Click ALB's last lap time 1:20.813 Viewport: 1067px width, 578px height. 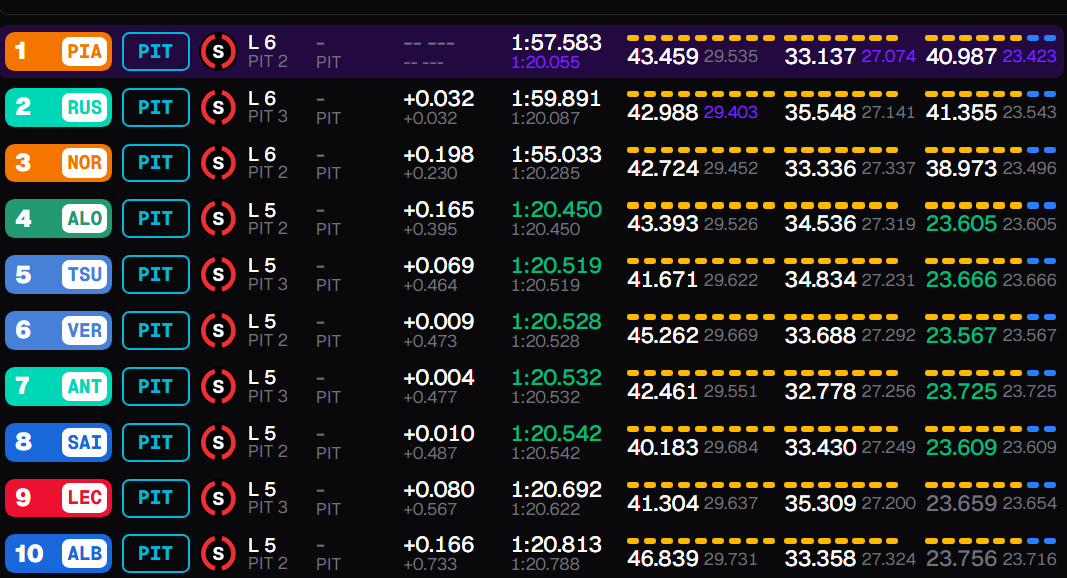[557, 545]
